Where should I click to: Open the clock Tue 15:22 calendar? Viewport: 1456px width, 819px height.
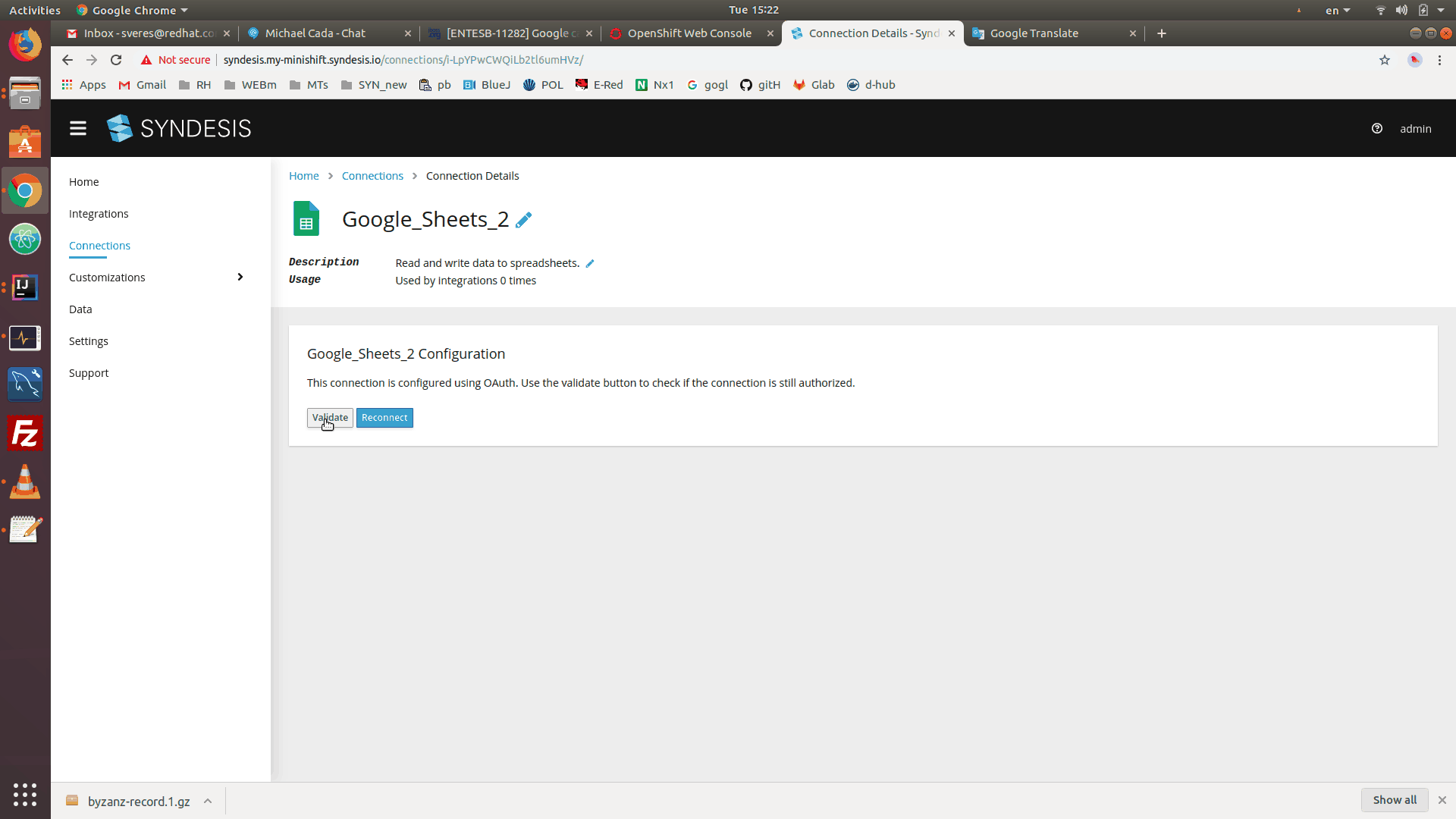click(x=753, y=10)
